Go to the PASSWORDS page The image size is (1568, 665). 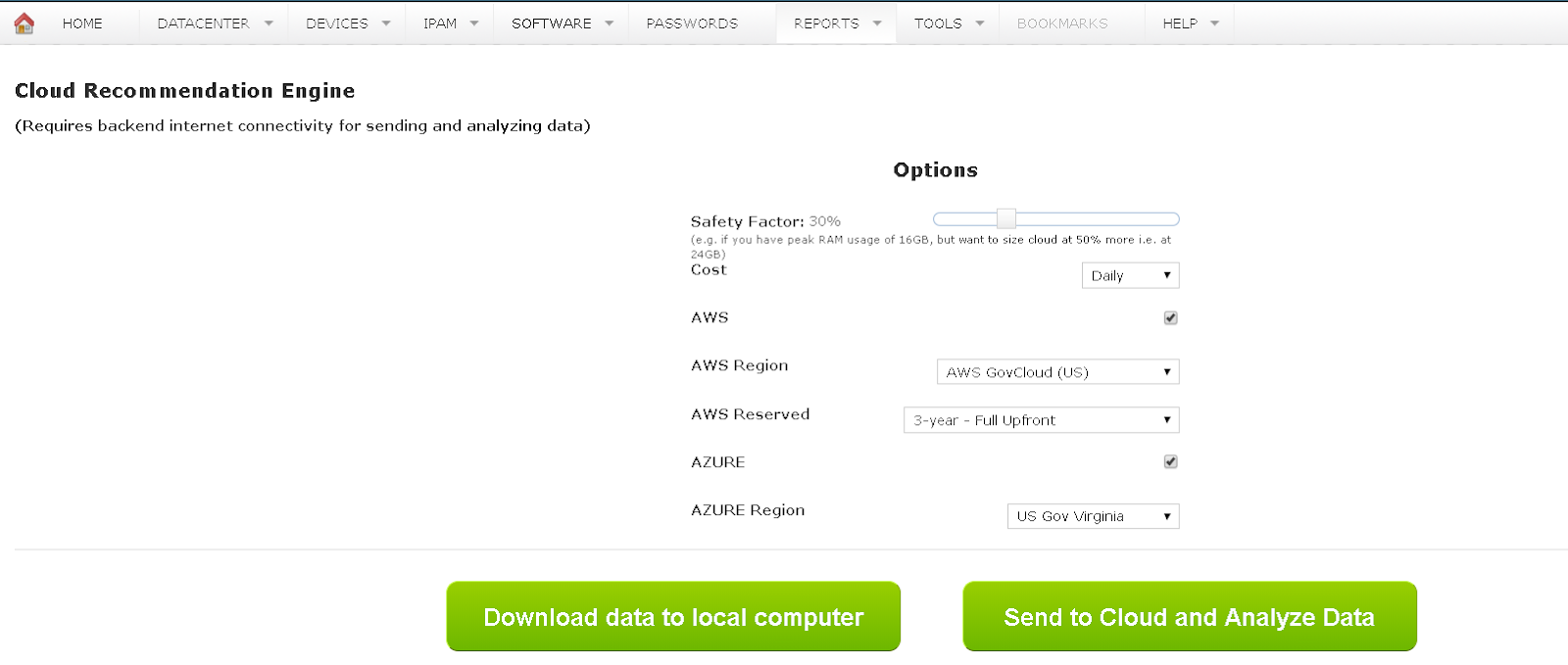point(692,24)
